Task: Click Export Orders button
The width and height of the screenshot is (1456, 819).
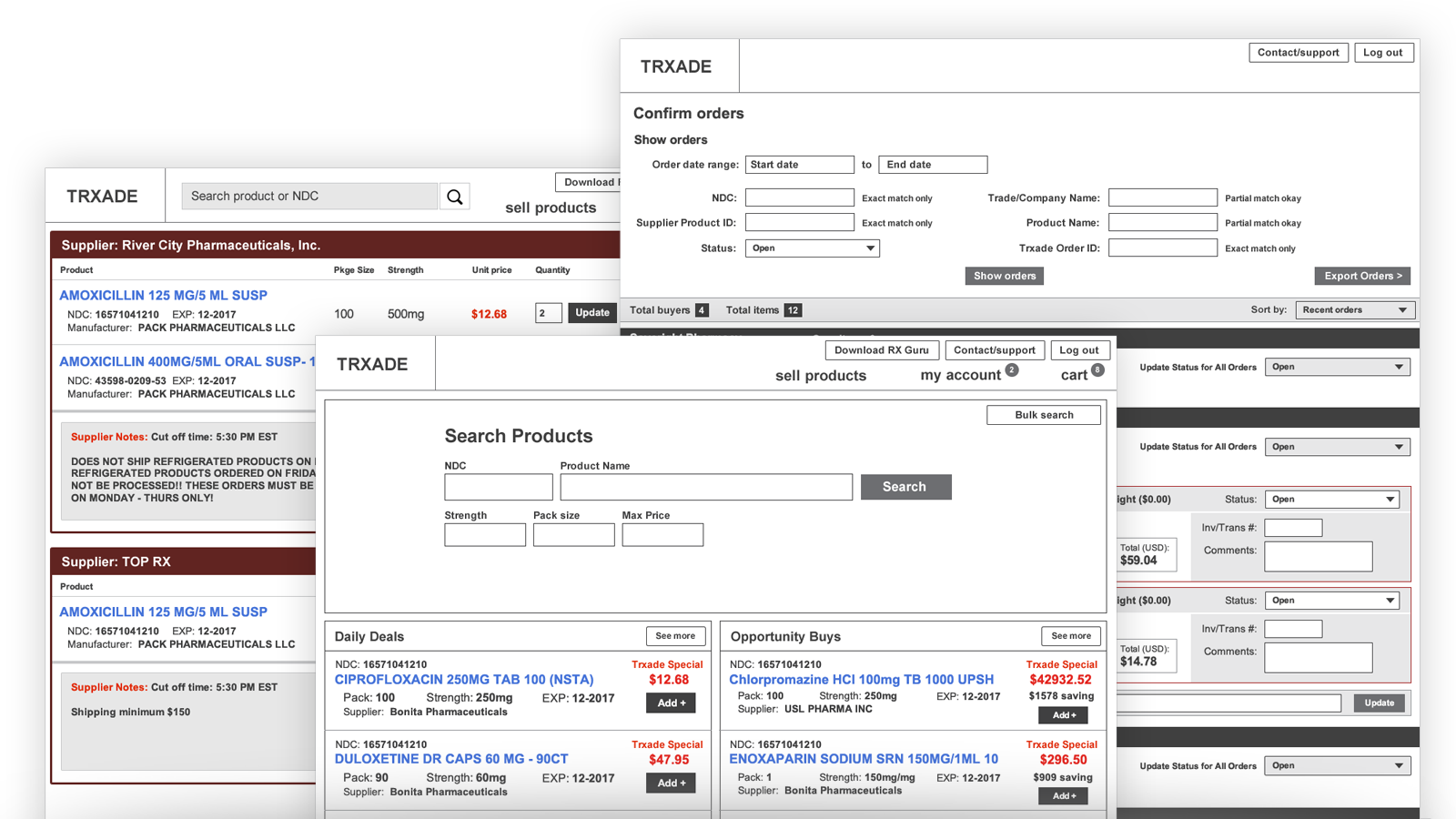Action: (1362, 276)
